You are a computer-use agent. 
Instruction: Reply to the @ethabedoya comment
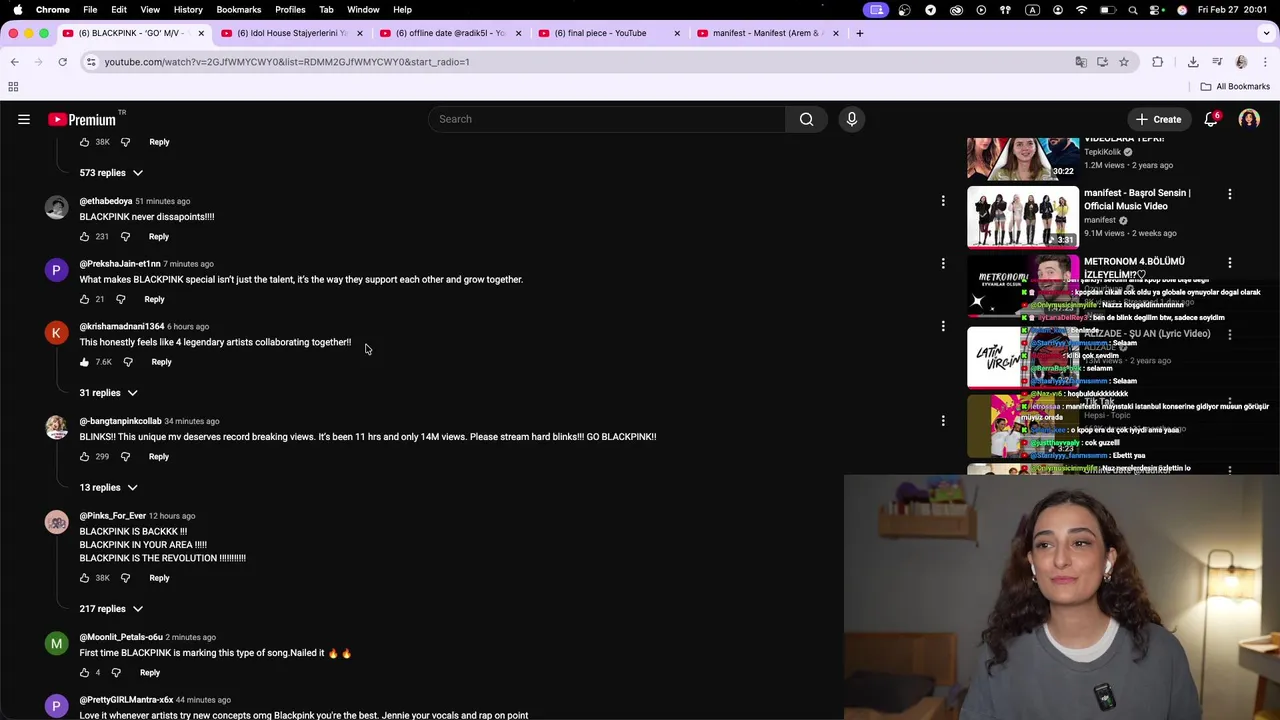point(159,237)
